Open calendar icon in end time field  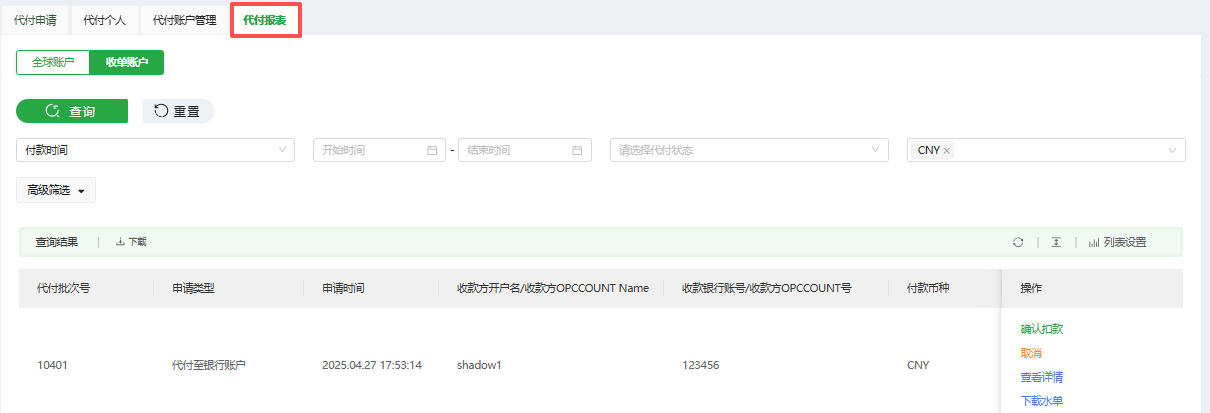pos(576,150)
